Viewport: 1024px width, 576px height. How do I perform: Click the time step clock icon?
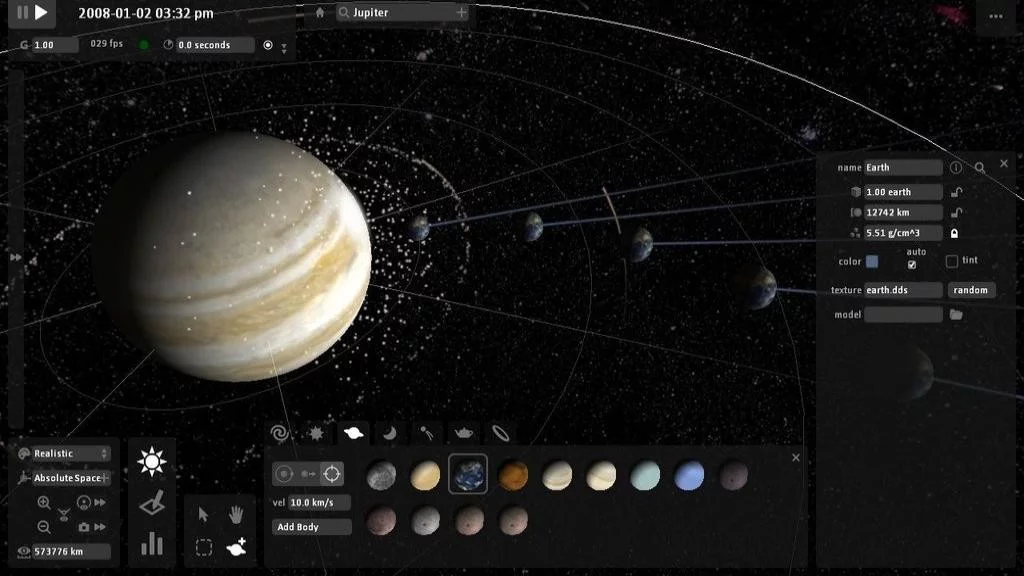click(168, 45)
